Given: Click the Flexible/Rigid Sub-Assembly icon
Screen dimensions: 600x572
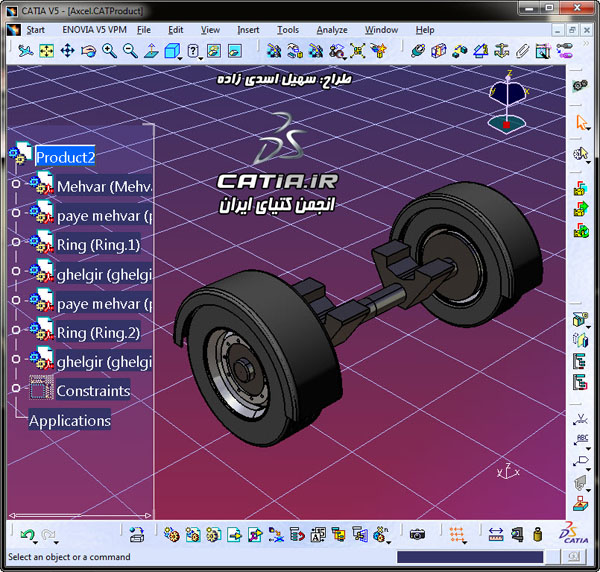Looking at the screenshot, I should (x=564, y=51).
